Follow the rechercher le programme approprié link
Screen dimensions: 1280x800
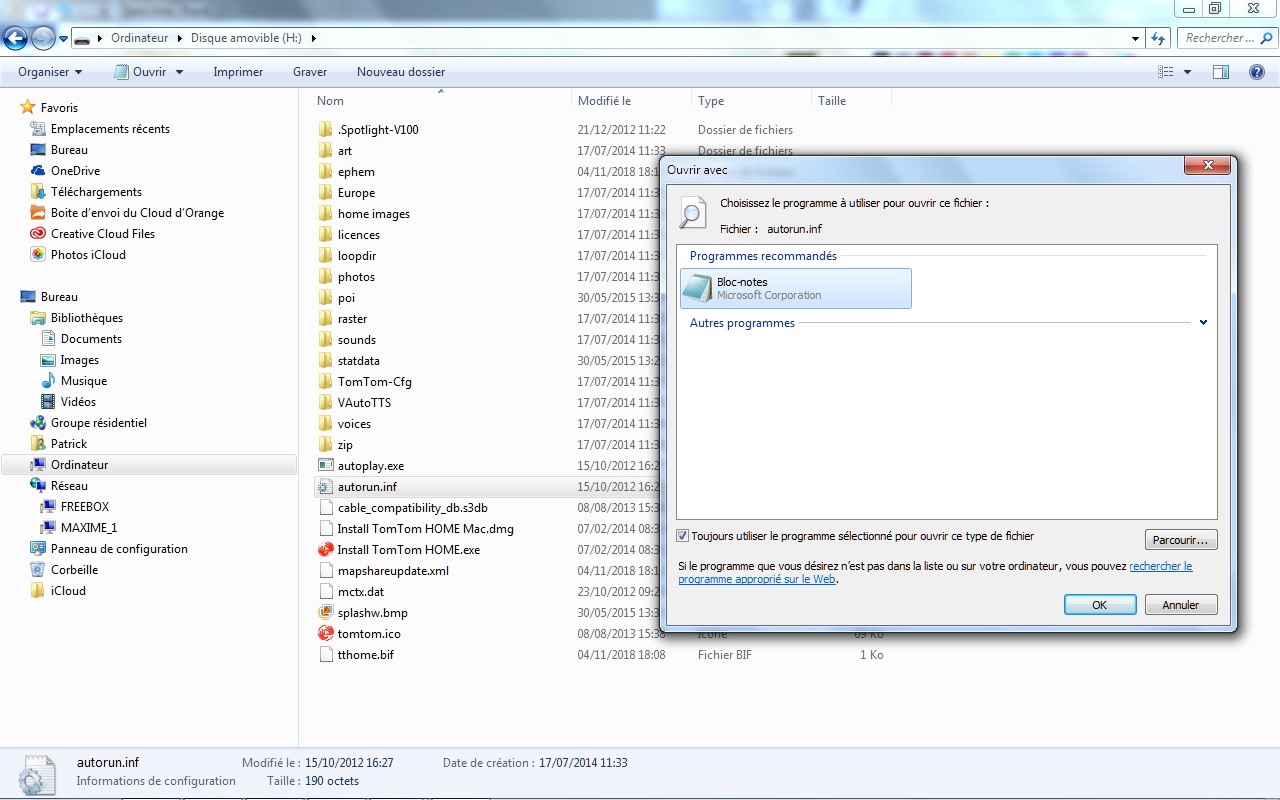coord(935,572)
